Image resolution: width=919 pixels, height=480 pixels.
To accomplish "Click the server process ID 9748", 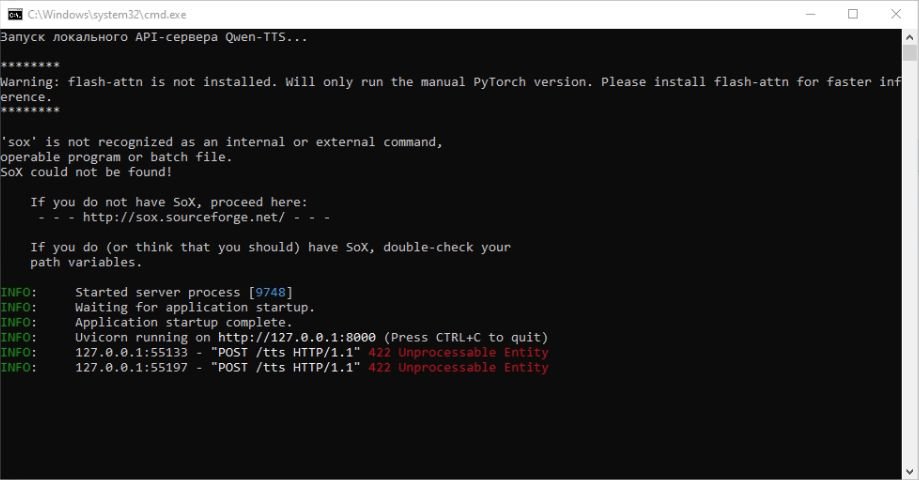I will tap(270, 292).
